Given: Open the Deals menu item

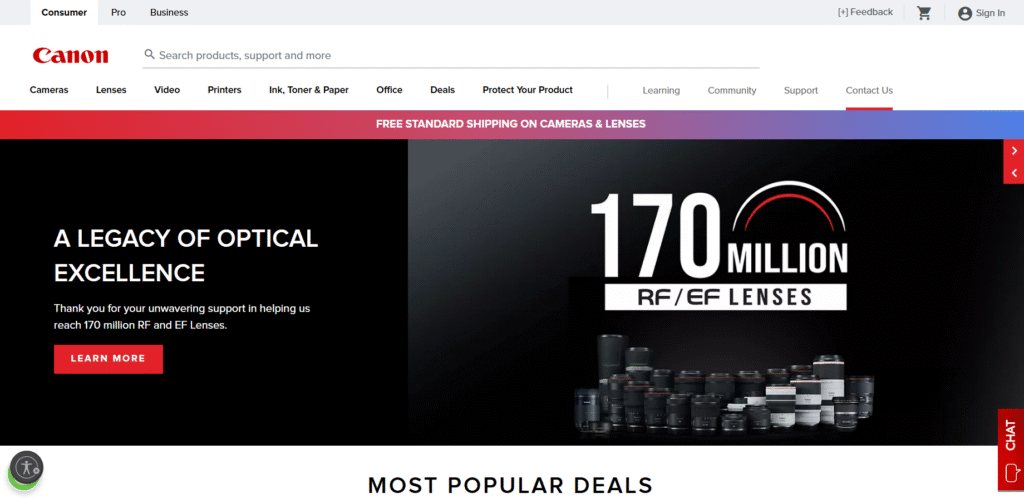Looking at the screenshot, I should point(442,90).
